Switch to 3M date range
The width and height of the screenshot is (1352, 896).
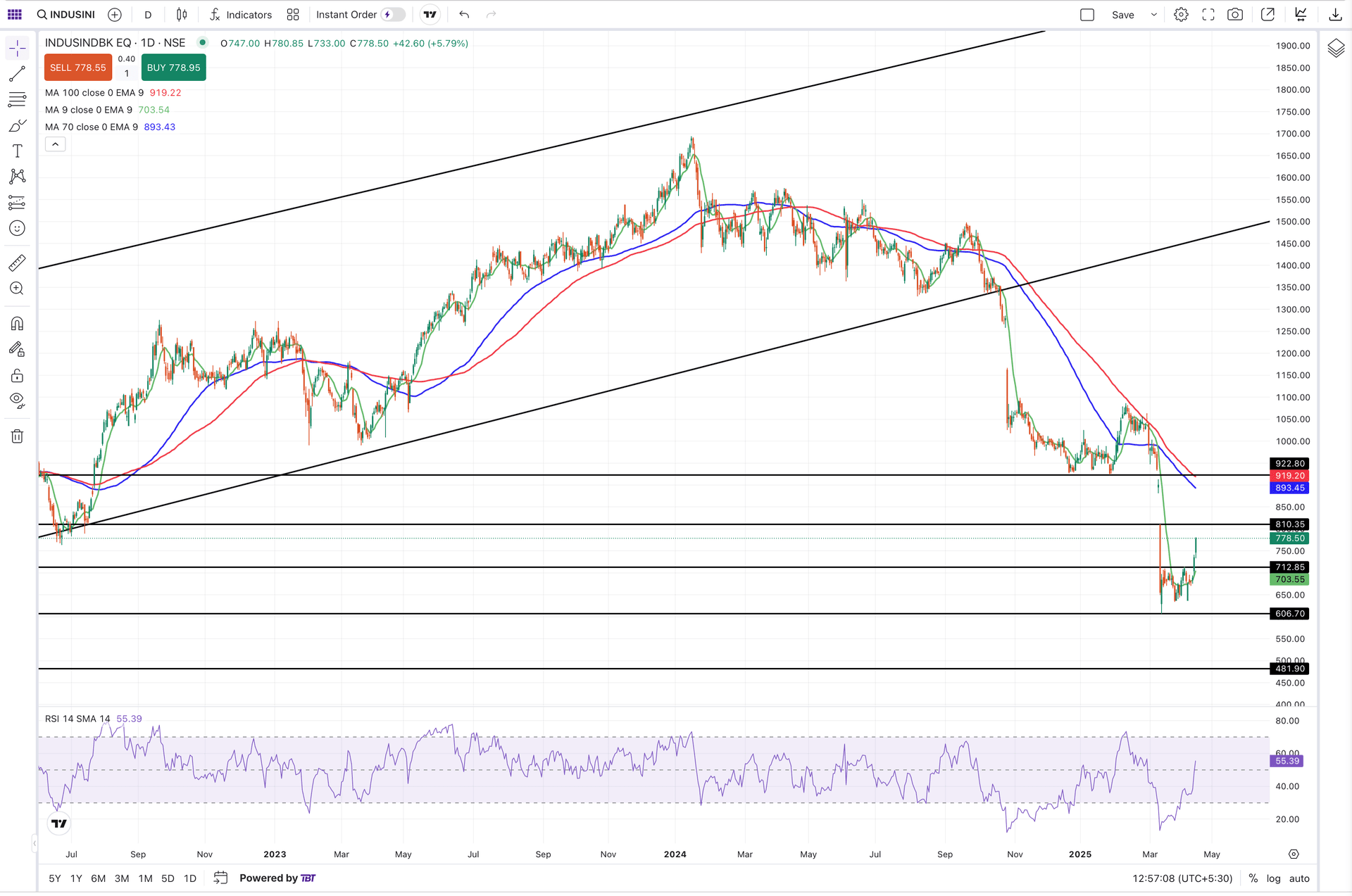[x=122, y=878]
